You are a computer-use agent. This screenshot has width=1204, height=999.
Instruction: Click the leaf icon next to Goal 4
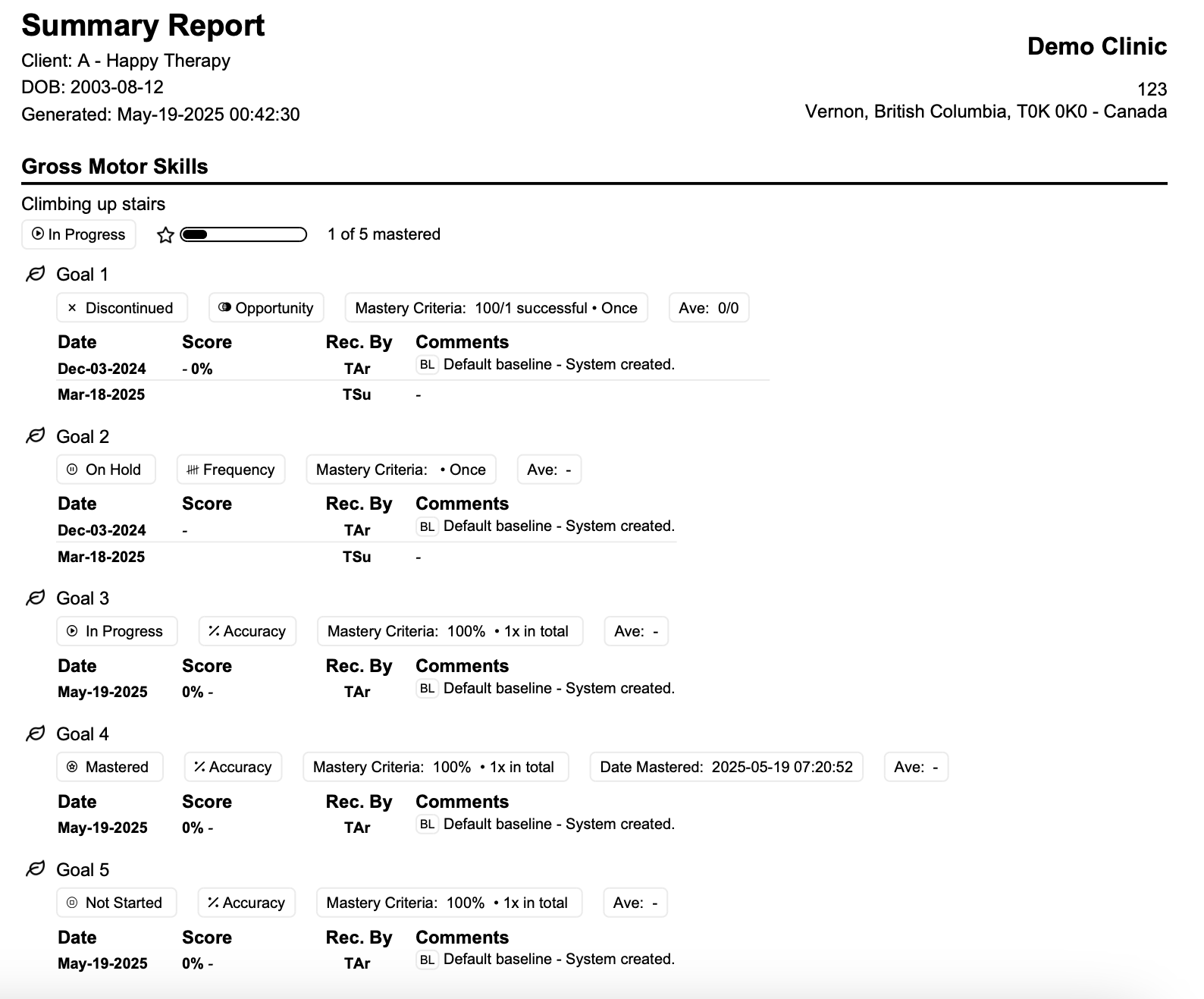[36, 734]
